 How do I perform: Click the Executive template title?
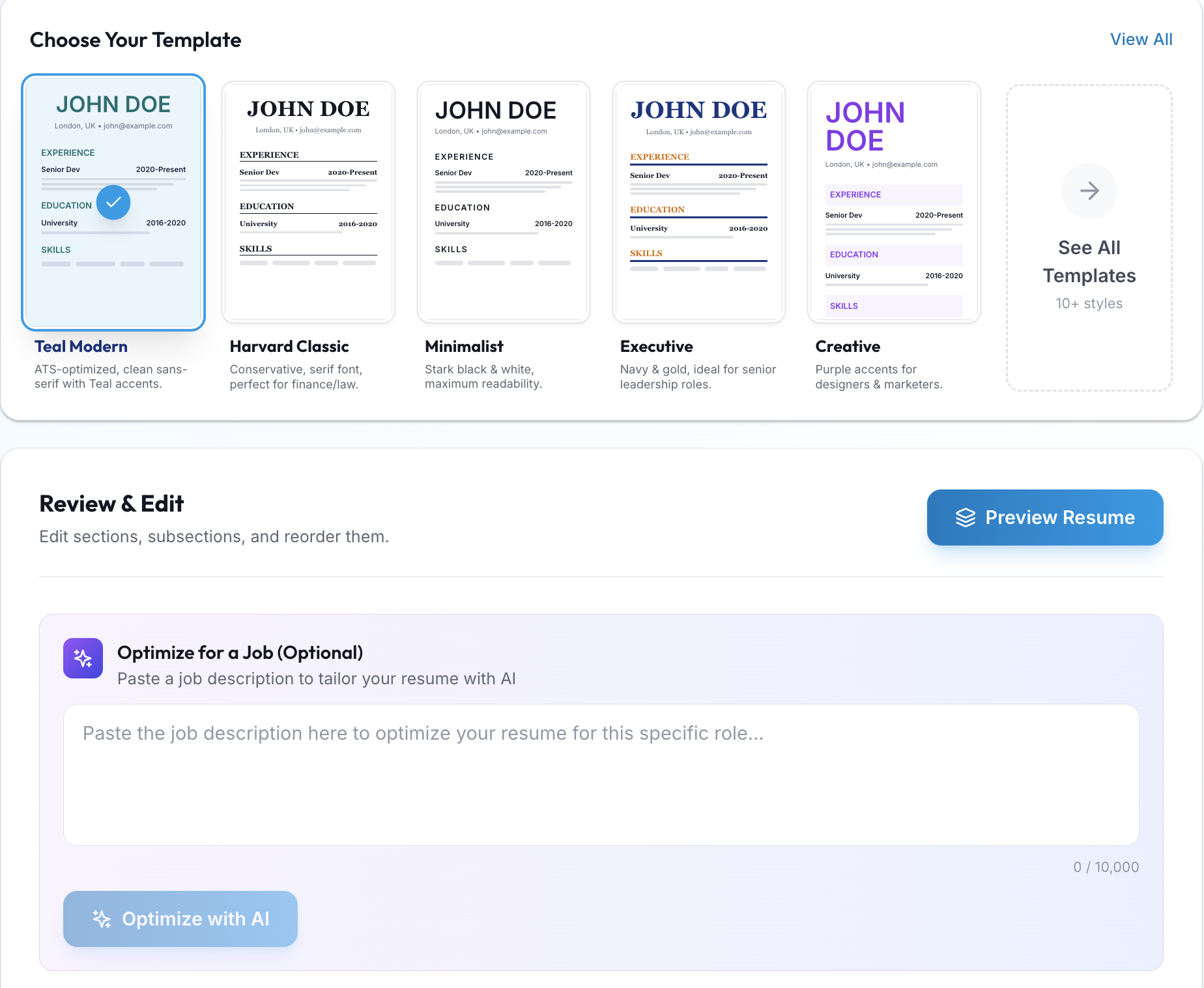click(656, 346)
